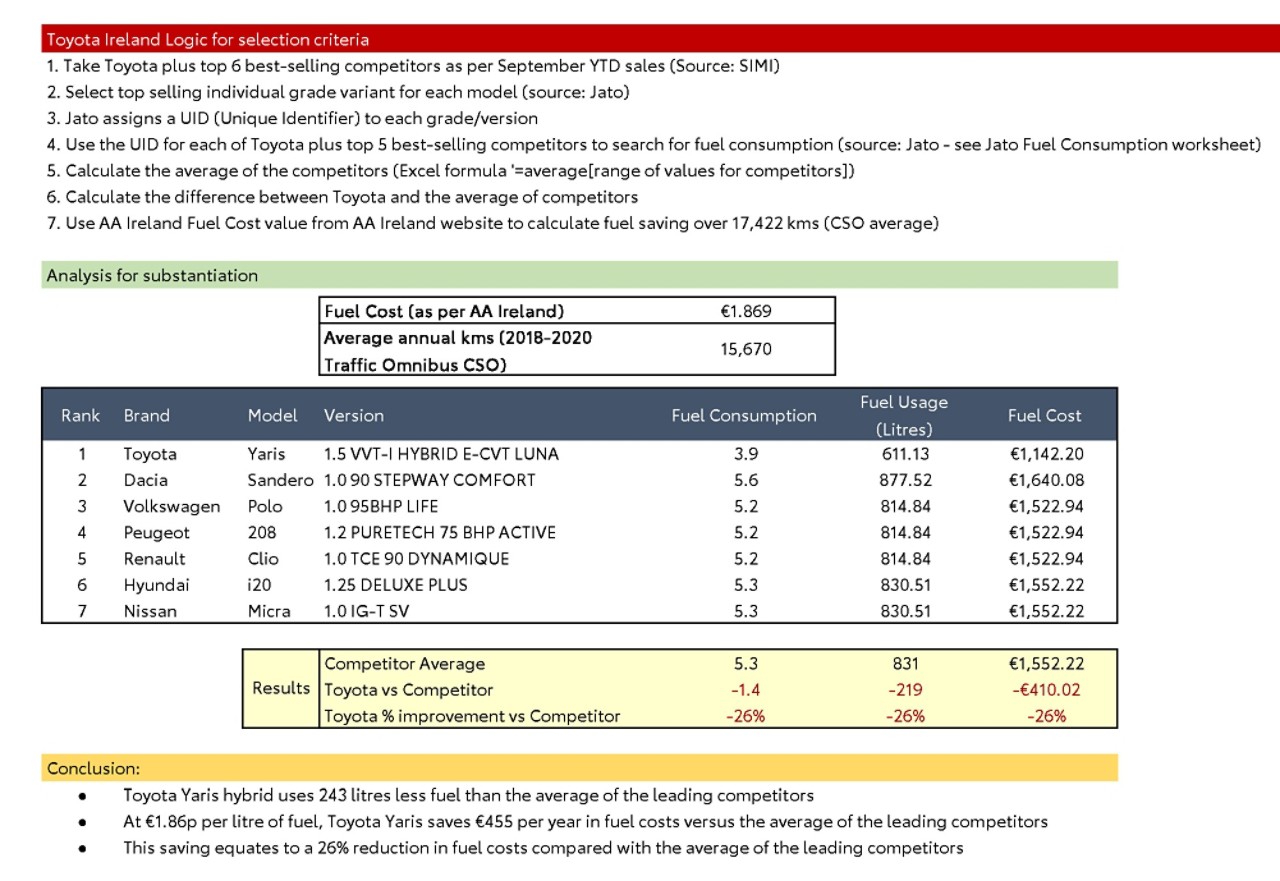Click the orange 'Conclusion:' header

(x=580, y=768)
